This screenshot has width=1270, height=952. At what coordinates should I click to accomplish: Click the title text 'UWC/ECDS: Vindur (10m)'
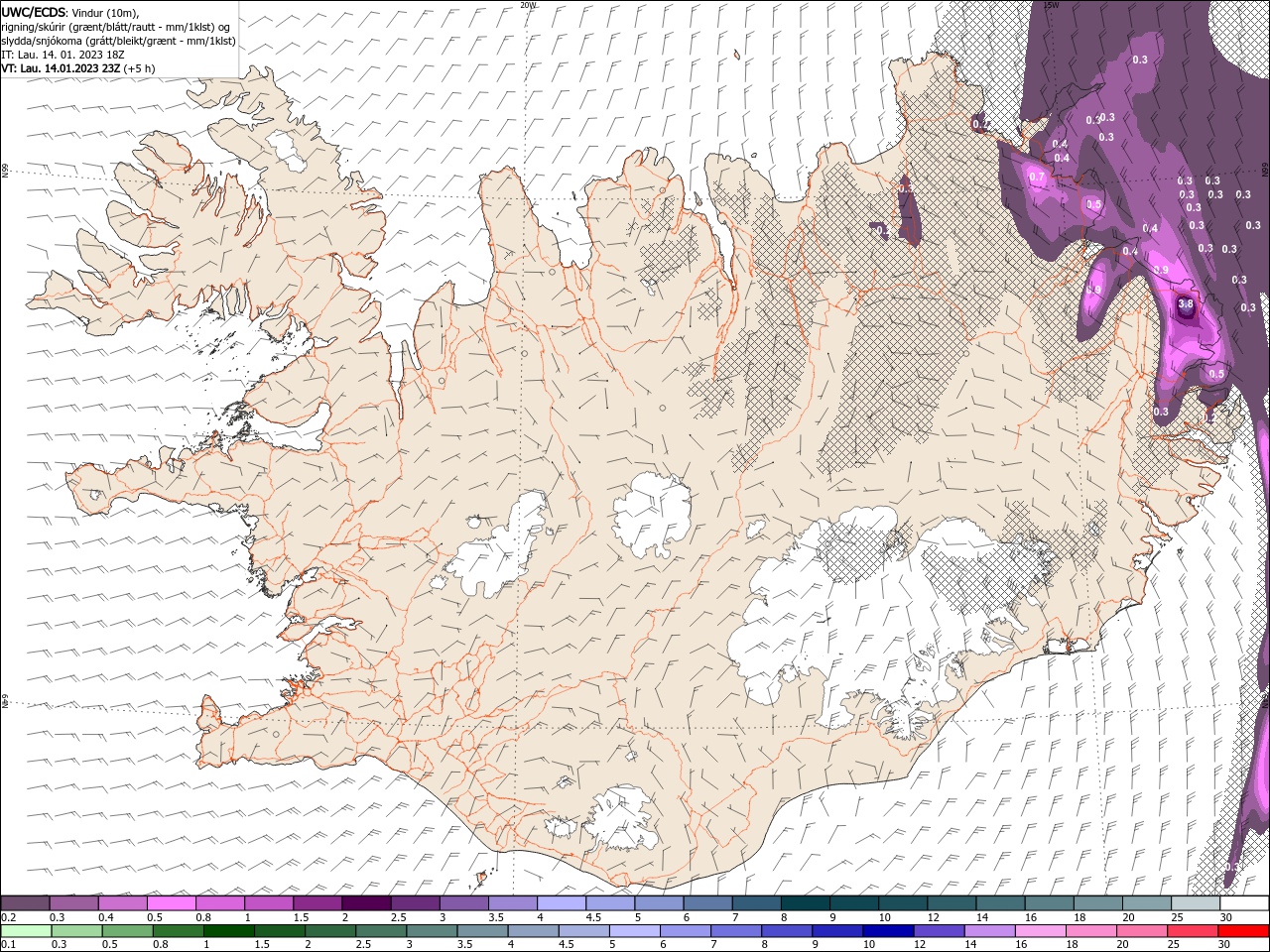[69, 12]
